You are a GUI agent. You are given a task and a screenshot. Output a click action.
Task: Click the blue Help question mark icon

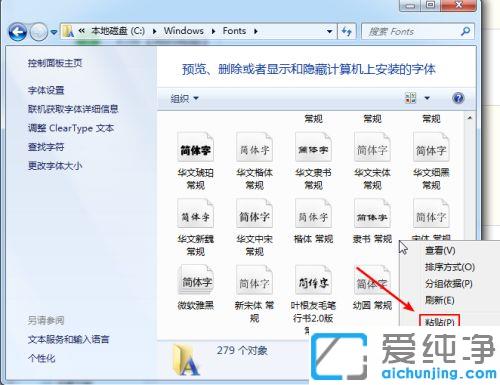[x=458, y=98]
